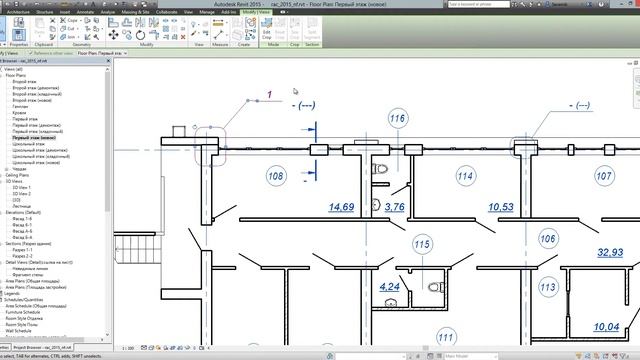Select the Align tool in Modify panel

click(113, 23)
